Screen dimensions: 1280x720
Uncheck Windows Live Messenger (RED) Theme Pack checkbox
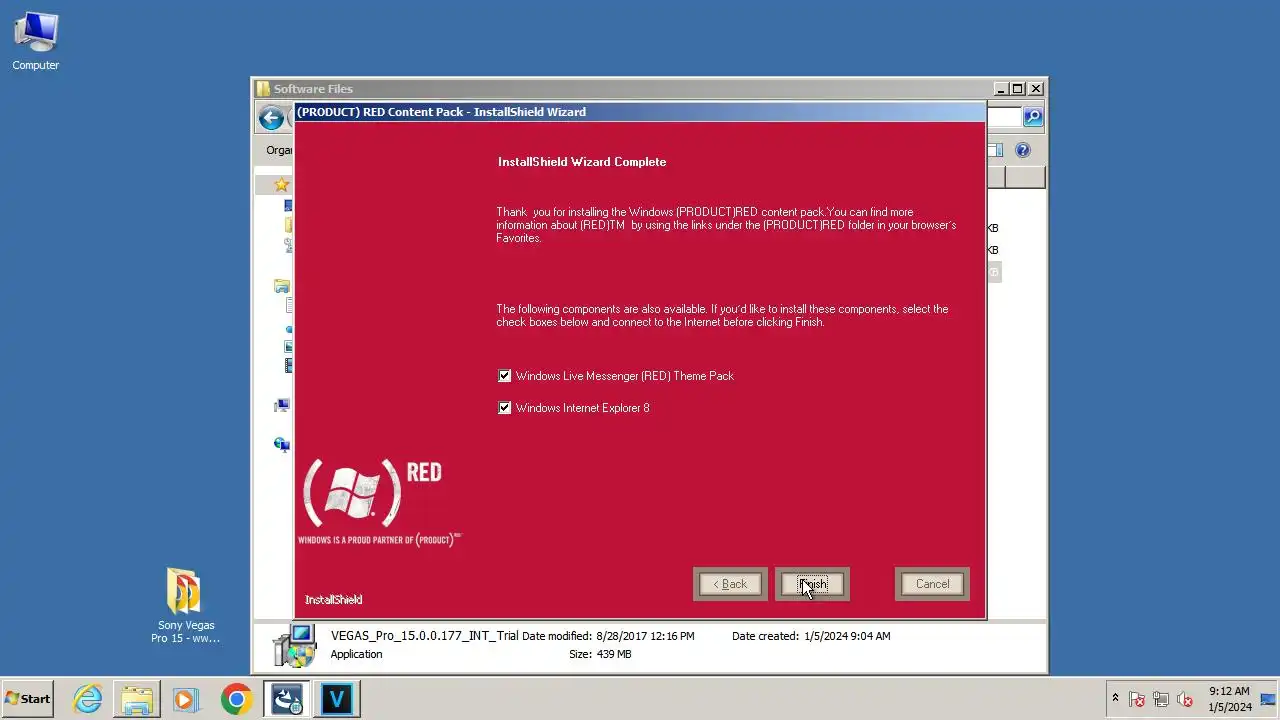point(504,376)
